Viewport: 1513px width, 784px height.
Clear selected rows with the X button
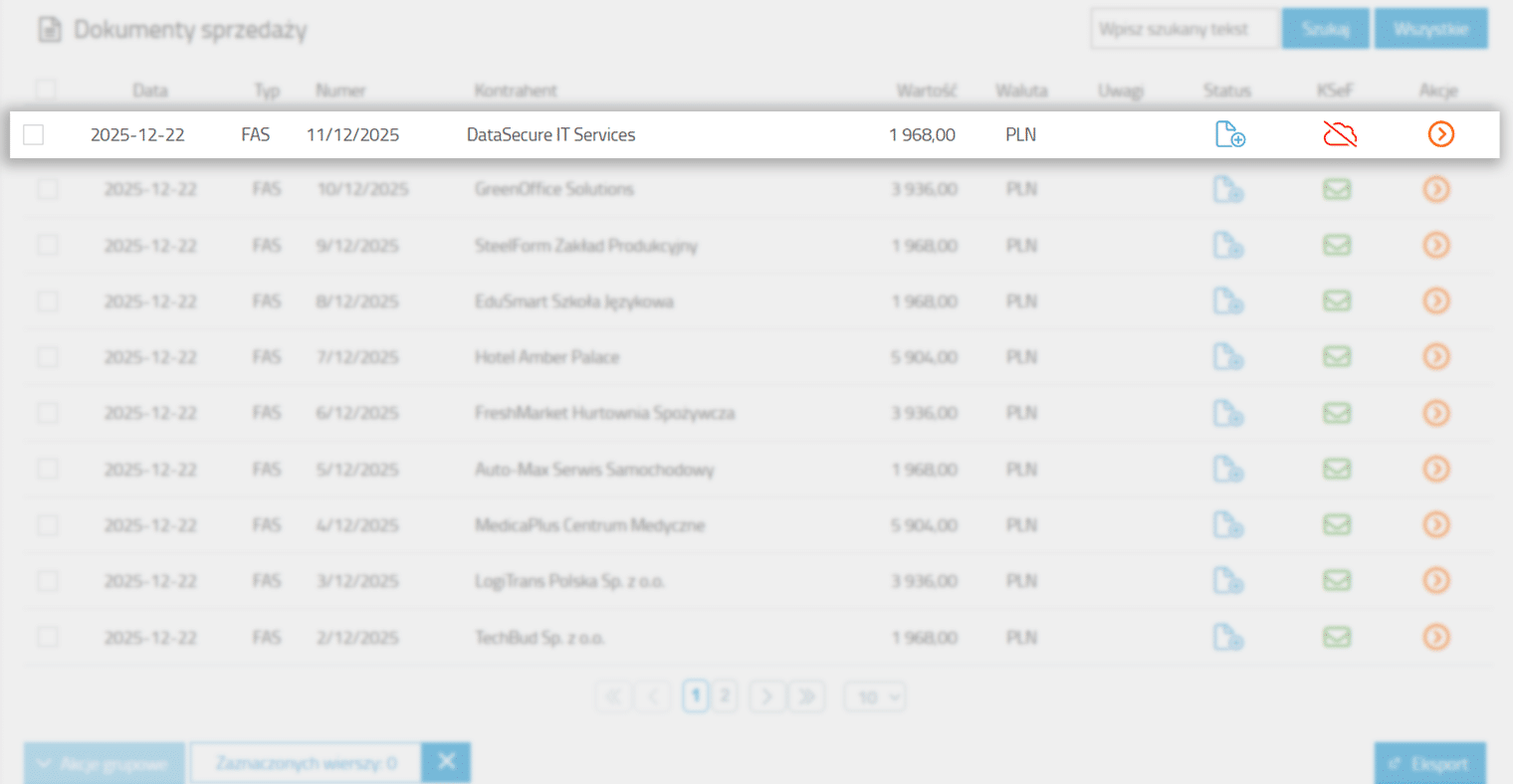click(446, 762)
